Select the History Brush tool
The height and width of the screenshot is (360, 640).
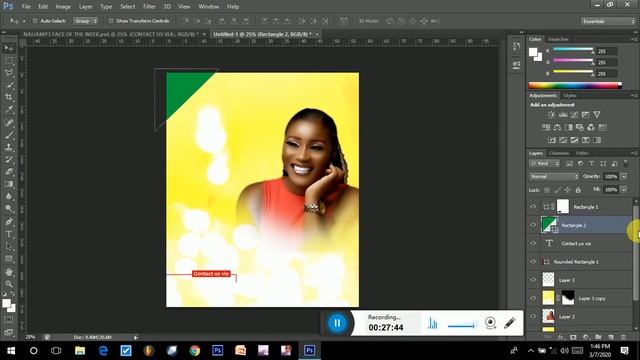[9, 159]
